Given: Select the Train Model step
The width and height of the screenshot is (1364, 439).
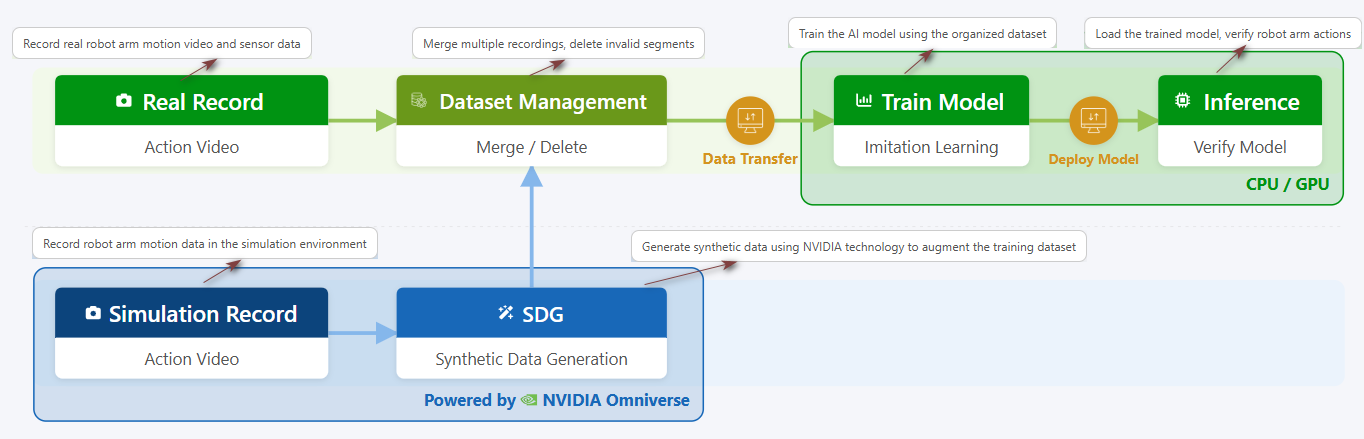Looking at the screenshot, I should [931, 101].
